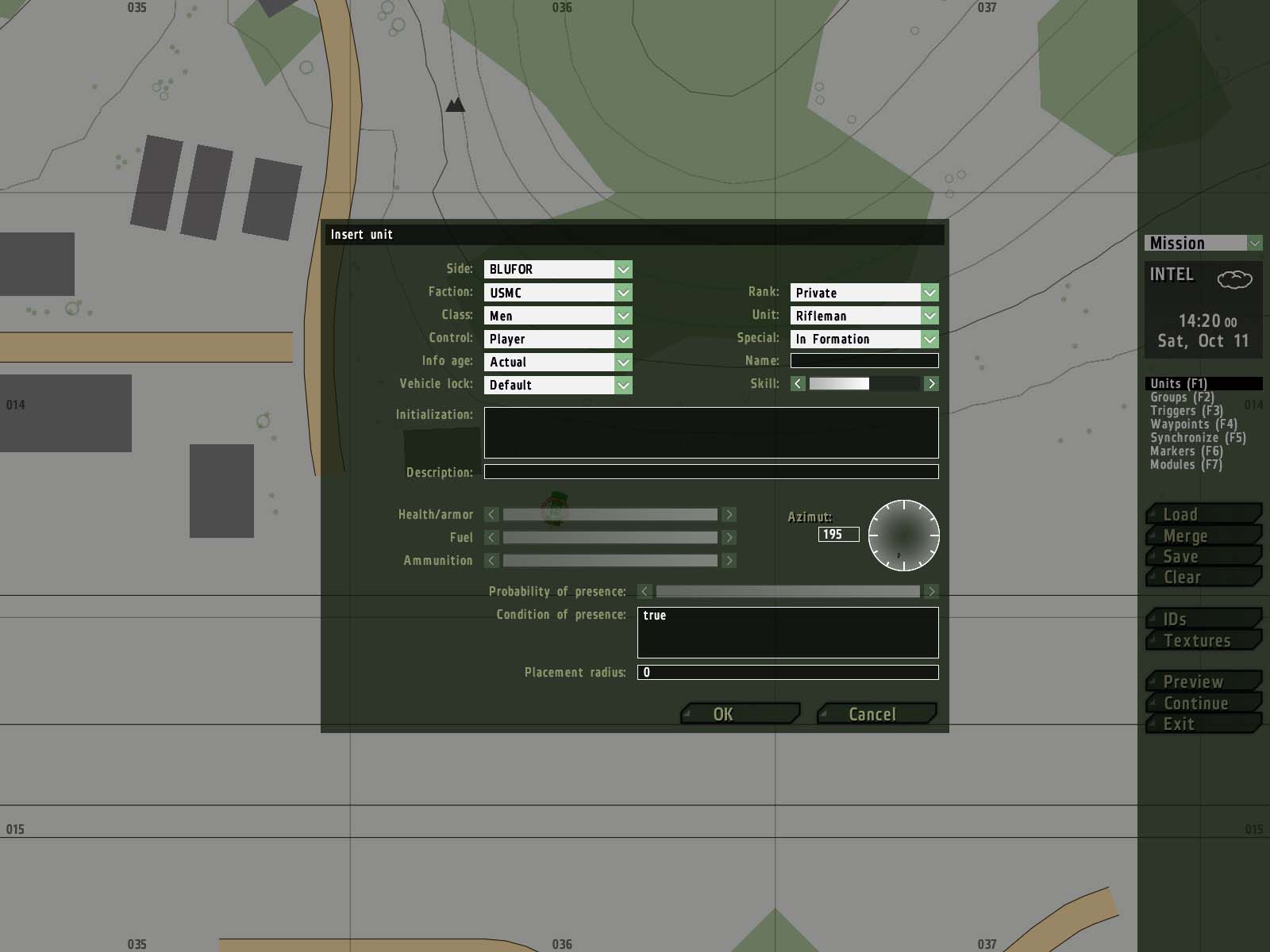This screenshot has width=1270, height=952.
Task: Open the Mission dropdown in the right panel
Action: 1203,243
